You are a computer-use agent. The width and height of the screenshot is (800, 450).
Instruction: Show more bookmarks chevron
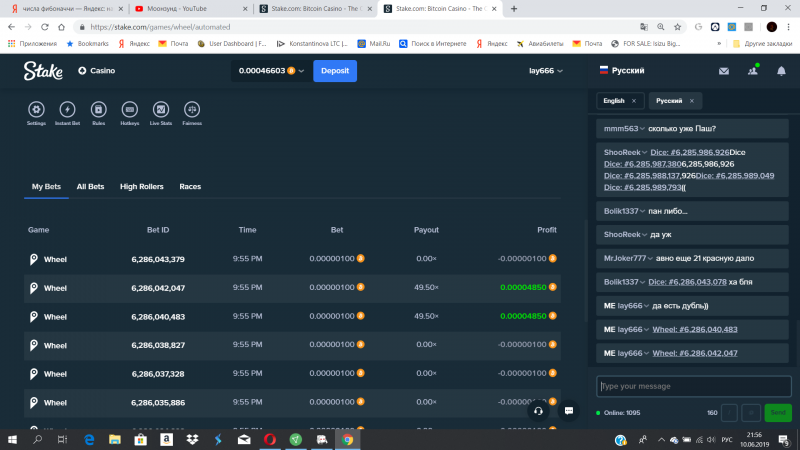[x=719, y=44]
